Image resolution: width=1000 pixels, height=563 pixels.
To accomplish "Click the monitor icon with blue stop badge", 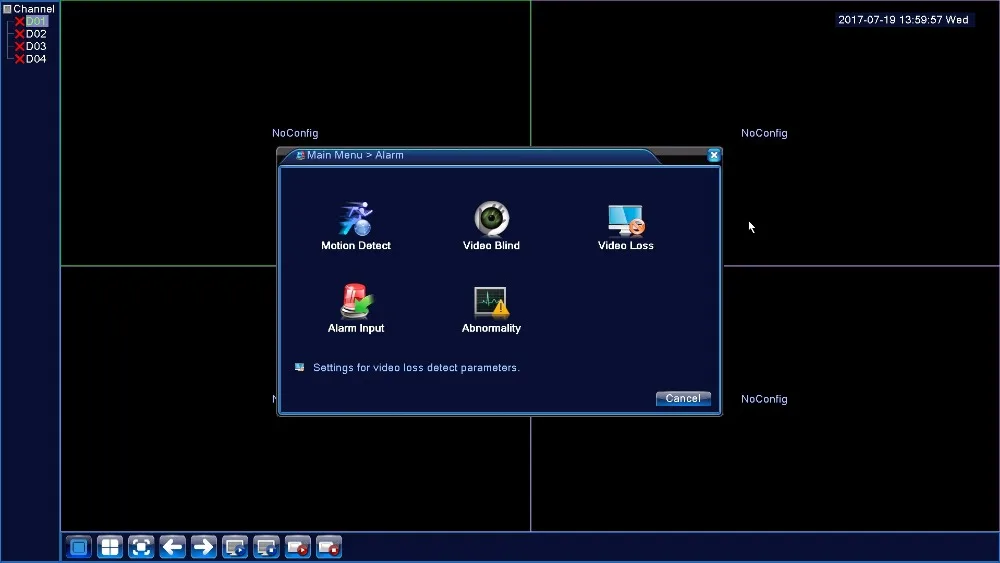I will (267, 547).
